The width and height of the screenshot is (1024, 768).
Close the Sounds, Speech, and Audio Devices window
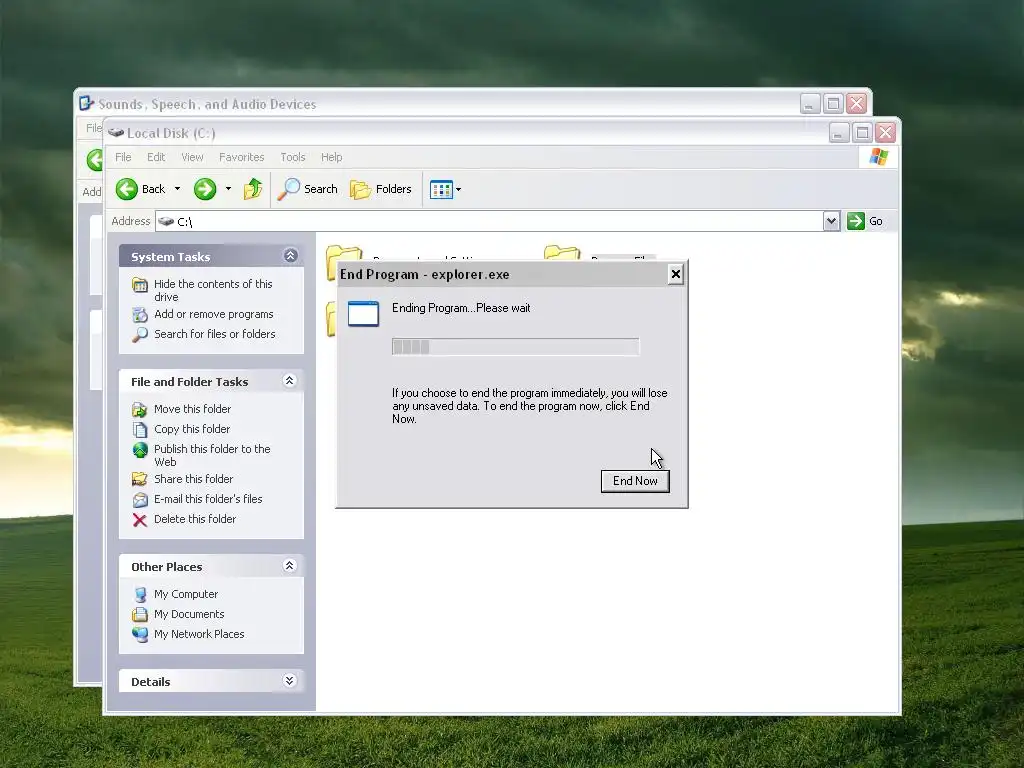coord(856,103)
